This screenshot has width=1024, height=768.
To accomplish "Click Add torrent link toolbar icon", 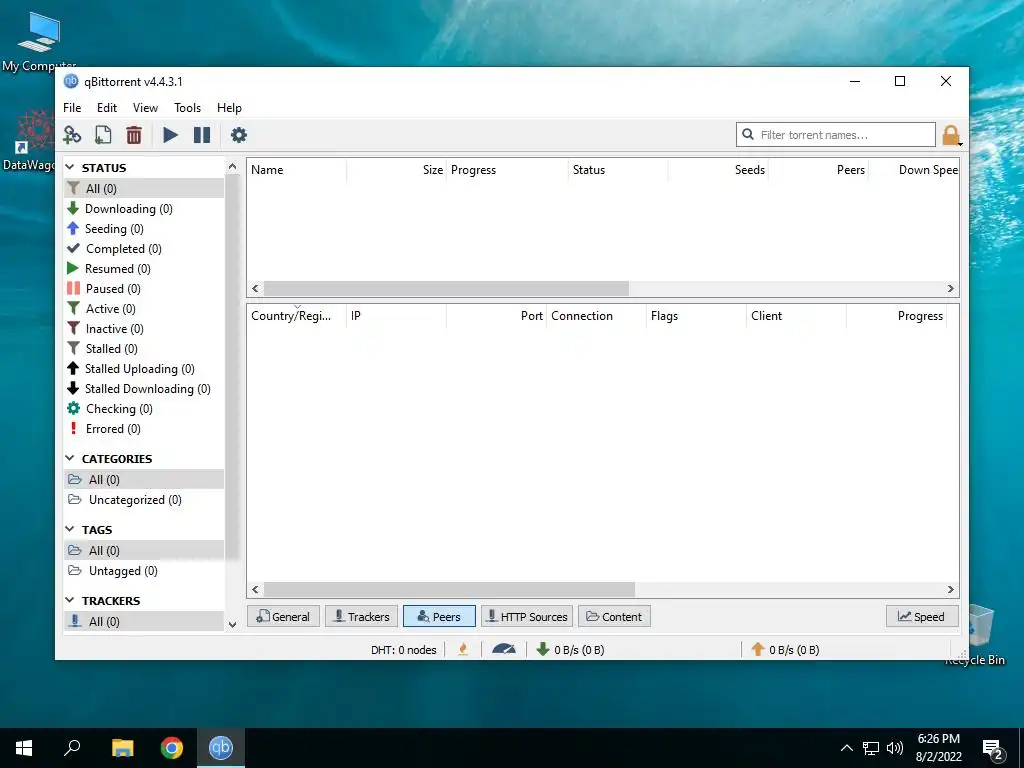I will point(72,135).
